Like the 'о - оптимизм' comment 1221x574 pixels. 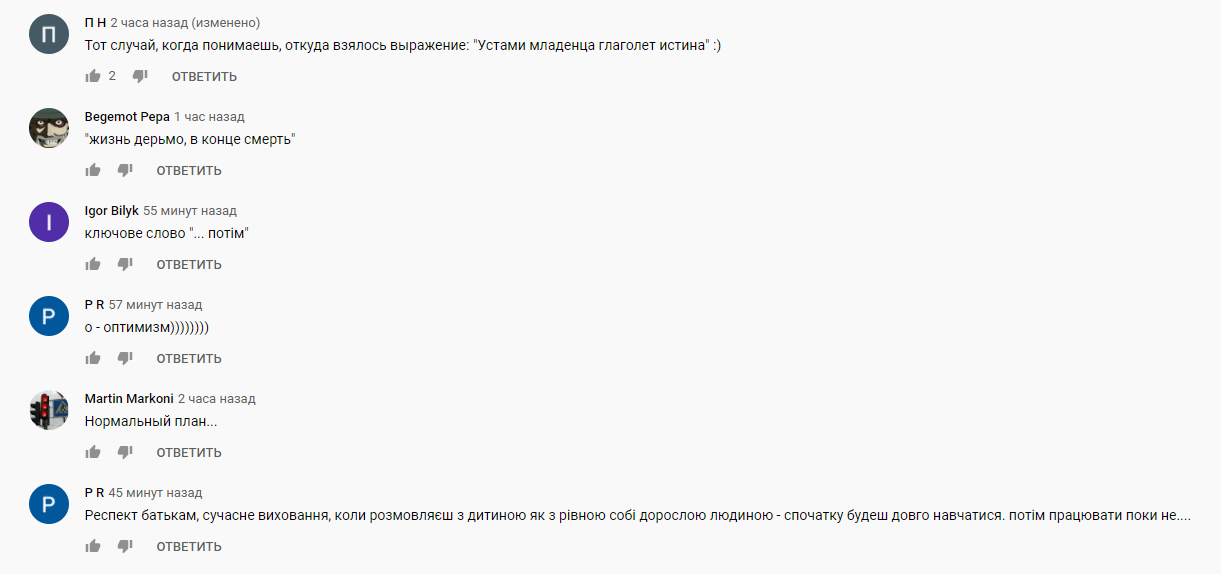click(x=93, y=358)
